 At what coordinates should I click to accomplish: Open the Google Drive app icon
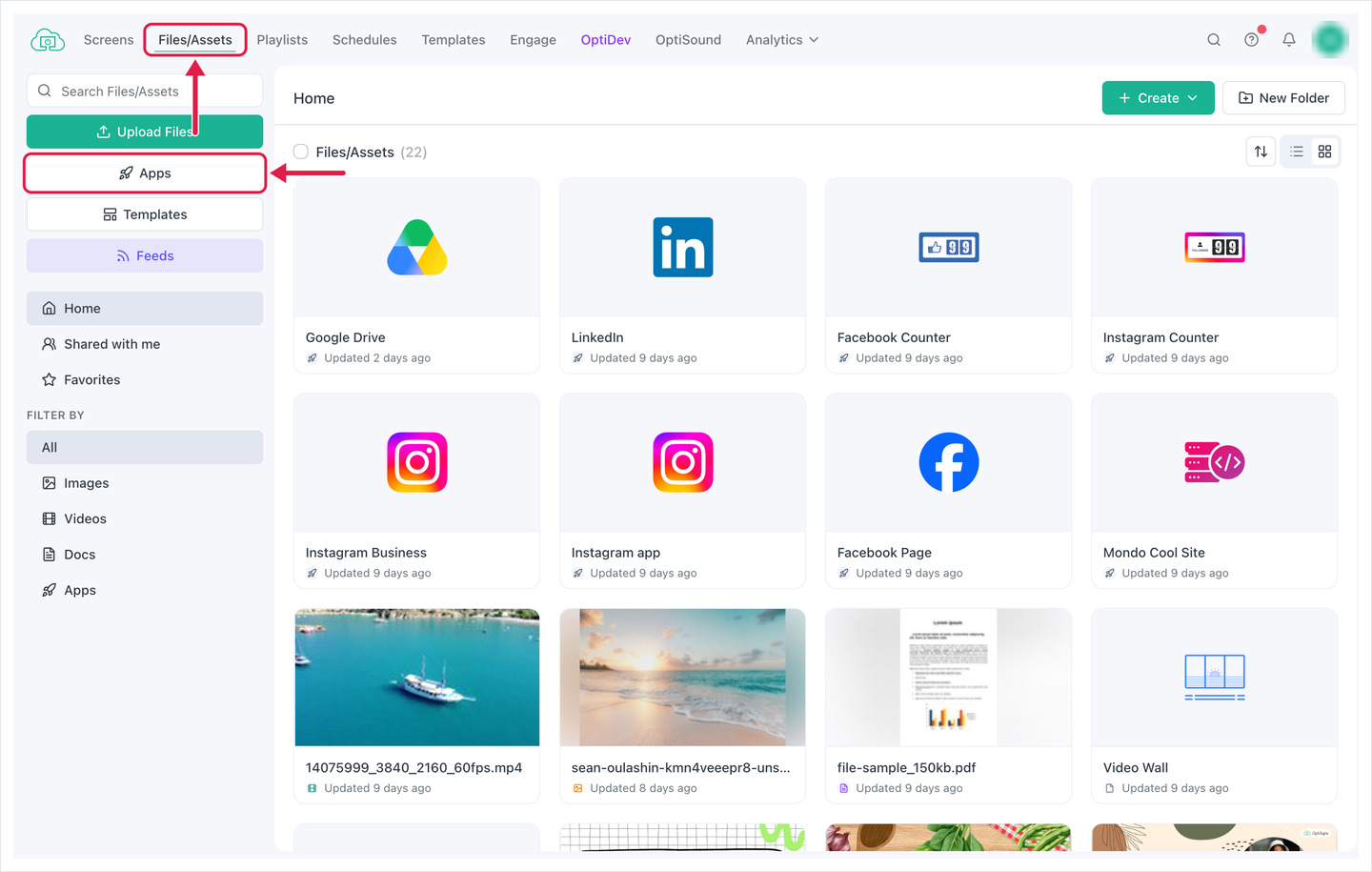(x=417, y=248)
